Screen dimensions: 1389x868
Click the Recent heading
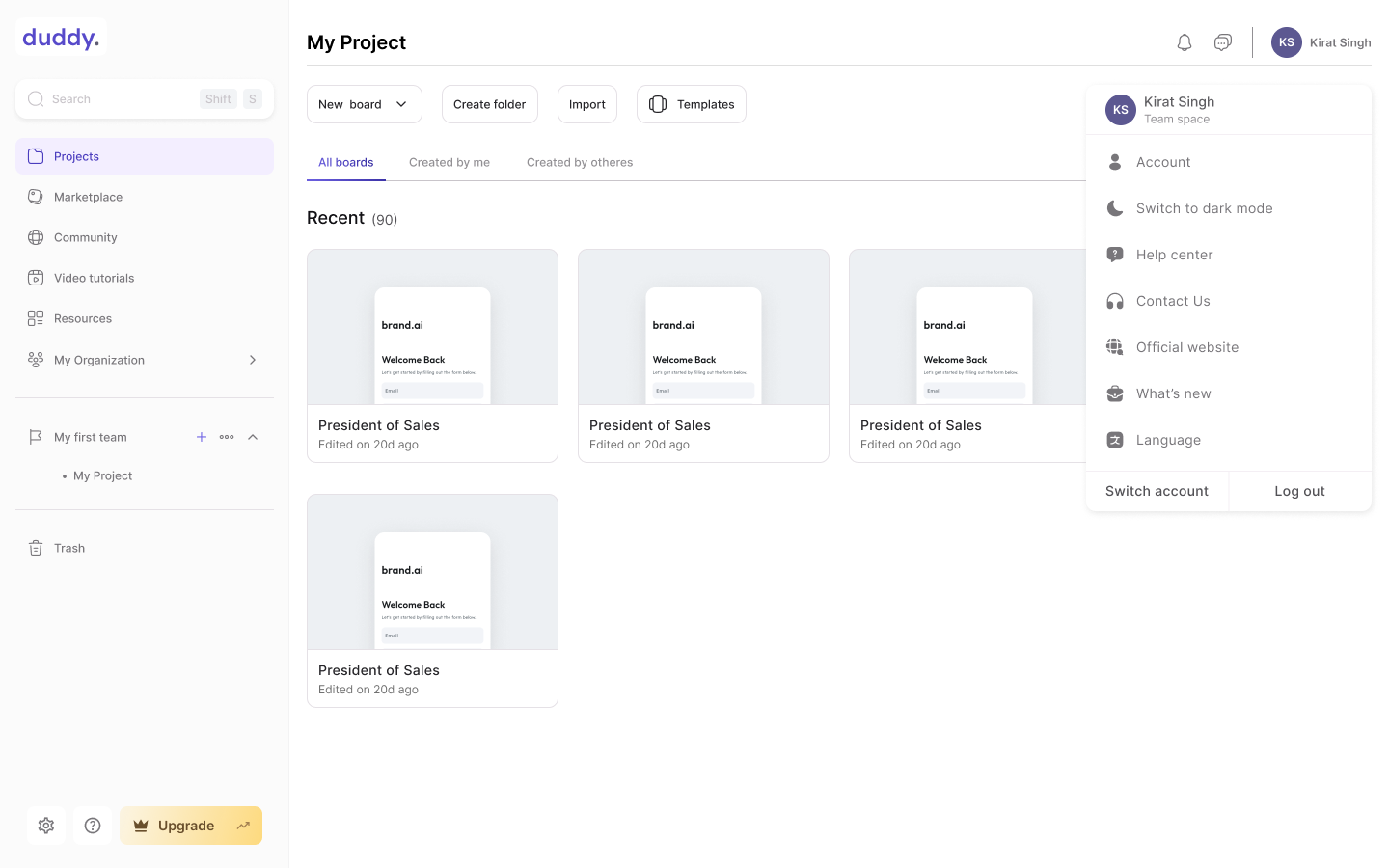(x=336, y=218)
